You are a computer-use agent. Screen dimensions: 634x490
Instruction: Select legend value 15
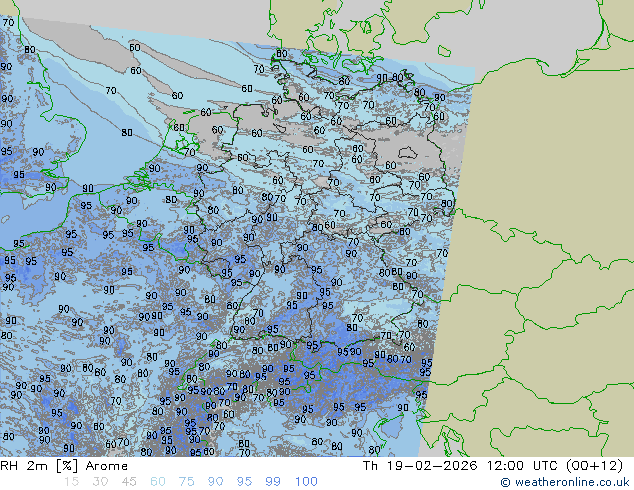point(71,482)
